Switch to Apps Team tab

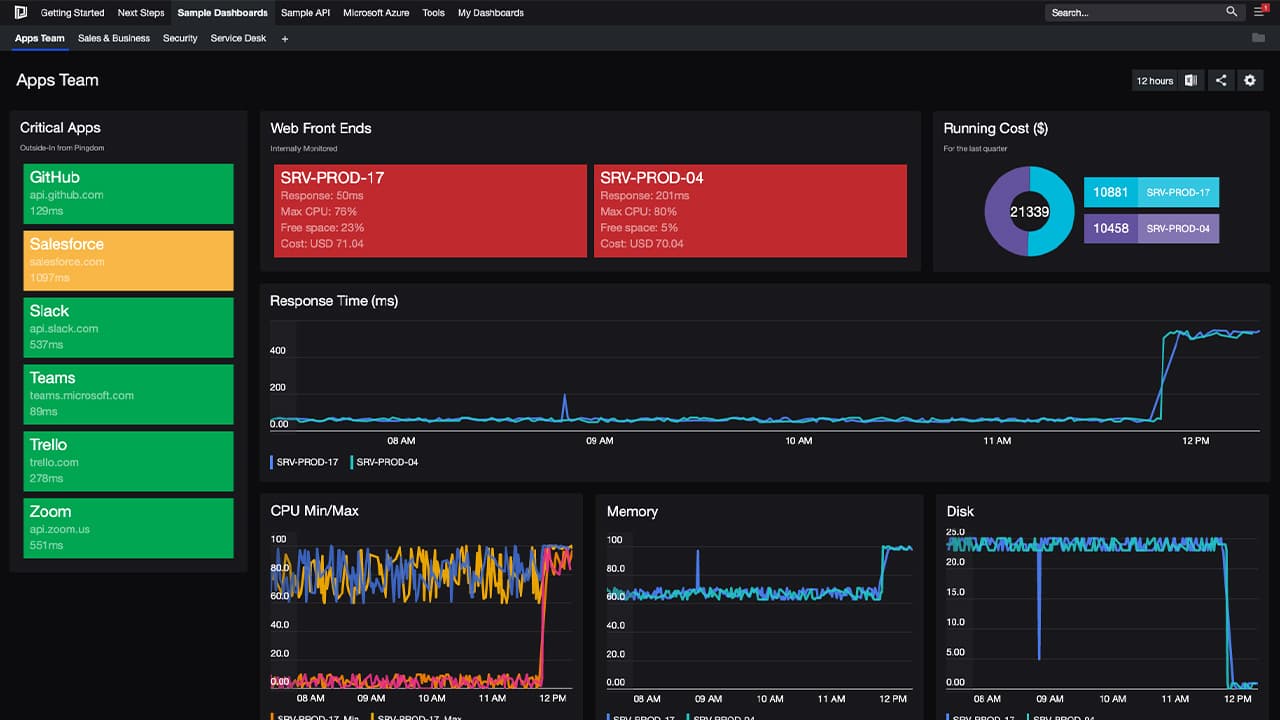pos(40,38)
